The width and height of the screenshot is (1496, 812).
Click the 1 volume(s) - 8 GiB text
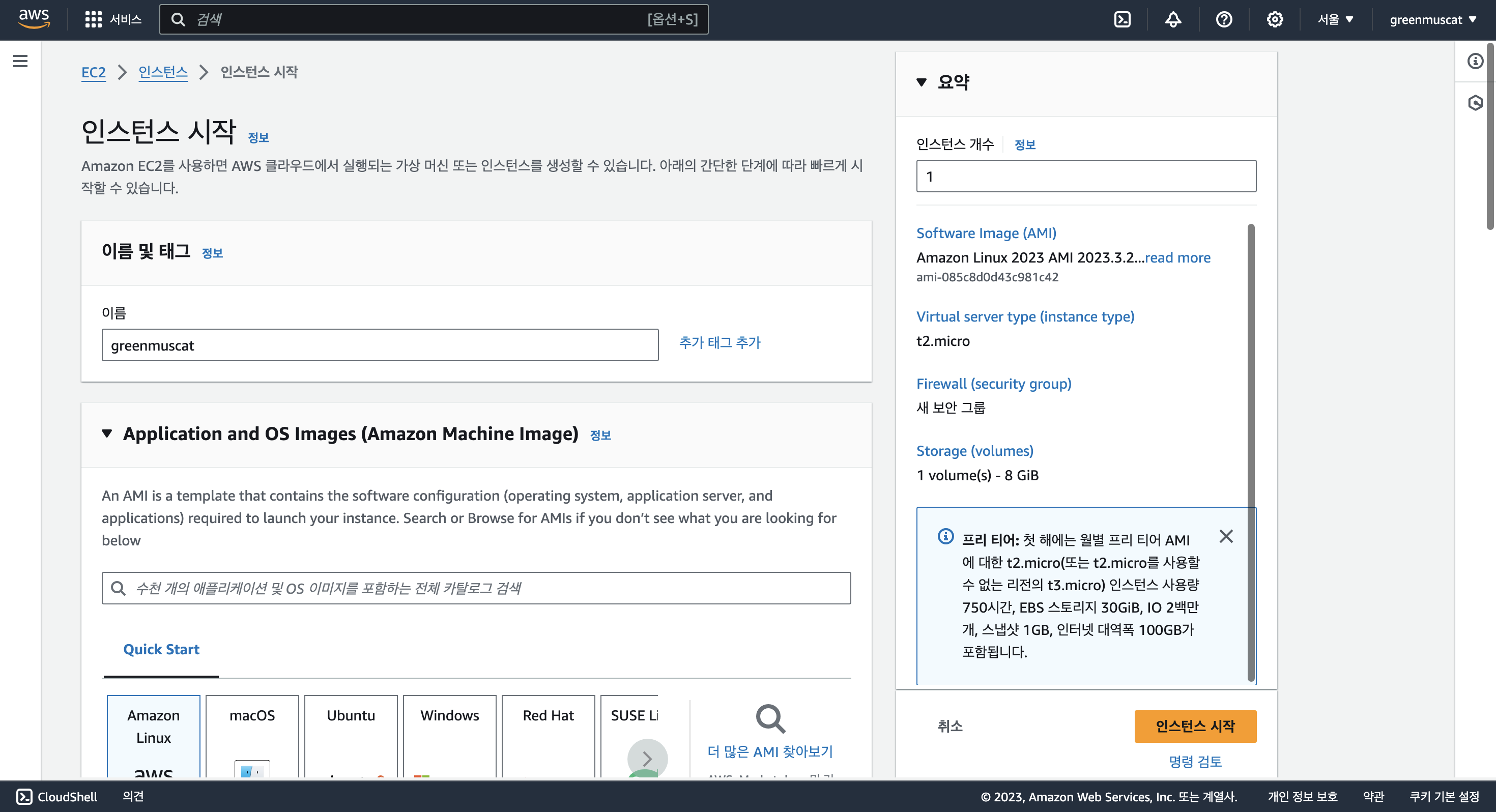point(977,475)
